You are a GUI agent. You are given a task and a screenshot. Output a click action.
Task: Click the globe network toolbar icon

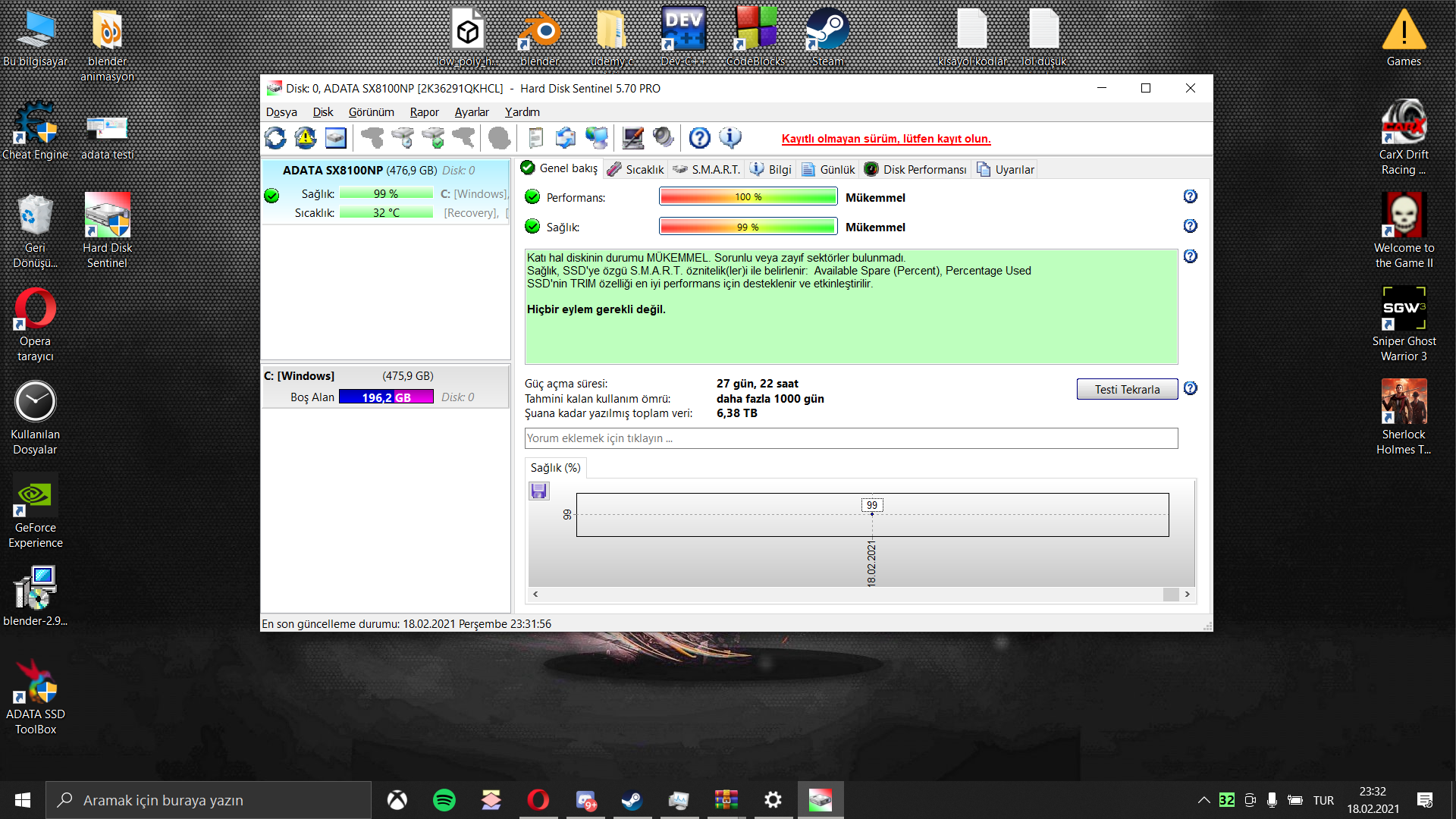click(597, 138)
